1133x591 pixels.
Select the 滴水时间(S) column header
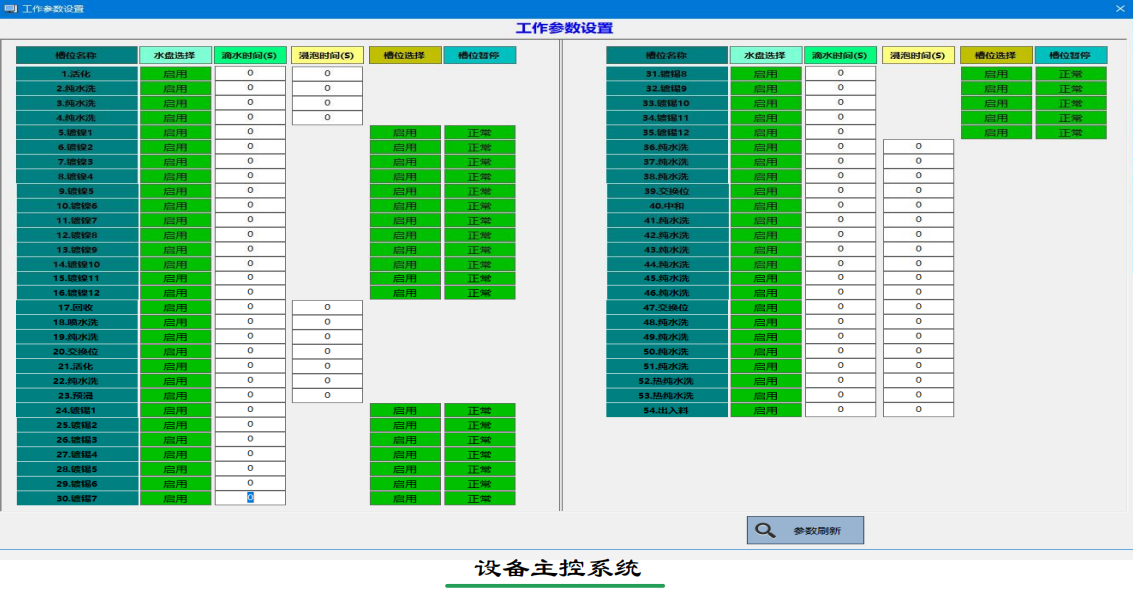point(249,55)
